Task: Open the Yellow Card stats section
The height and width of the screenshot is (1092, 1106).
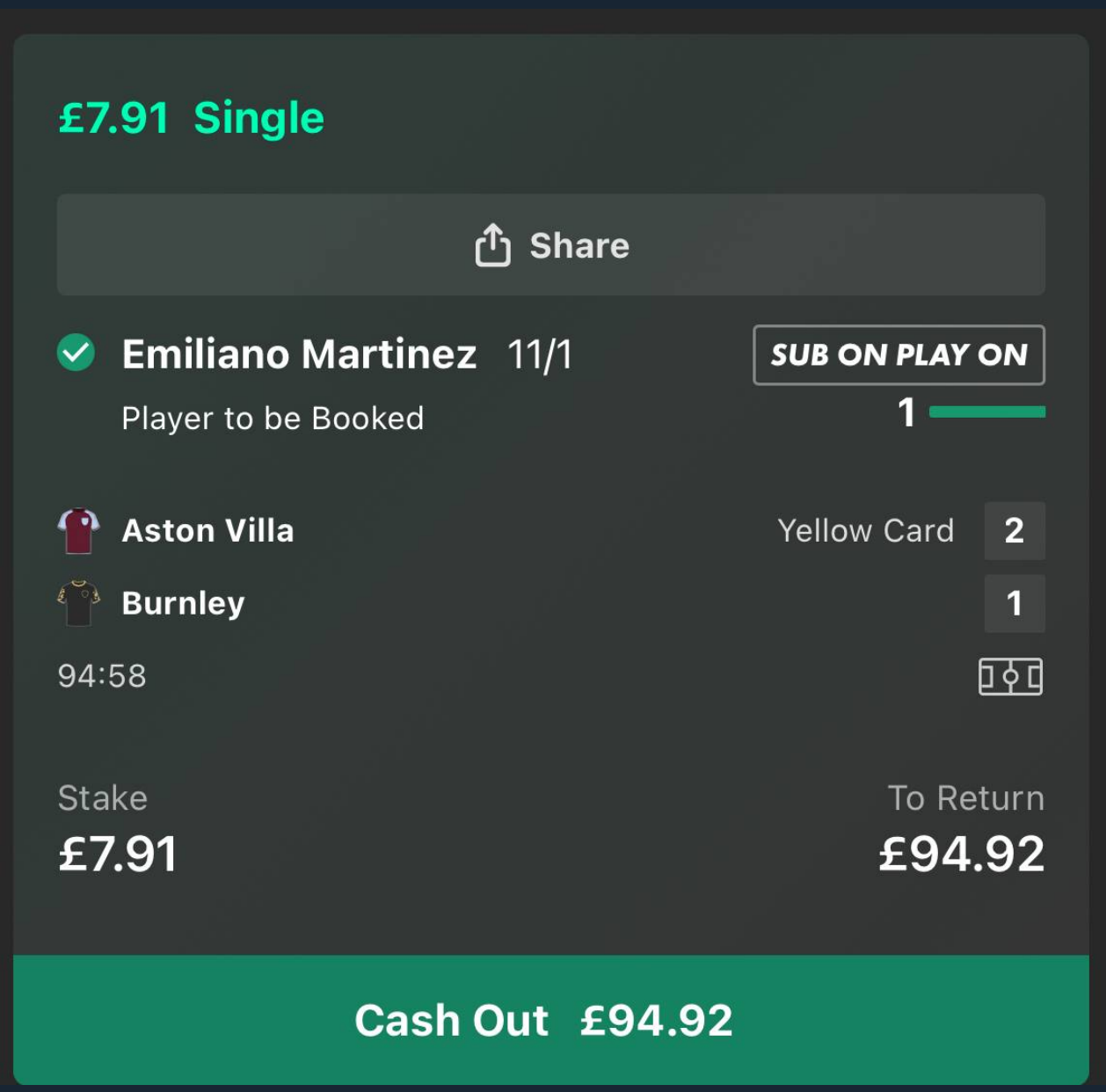Action: pos(865,530)
